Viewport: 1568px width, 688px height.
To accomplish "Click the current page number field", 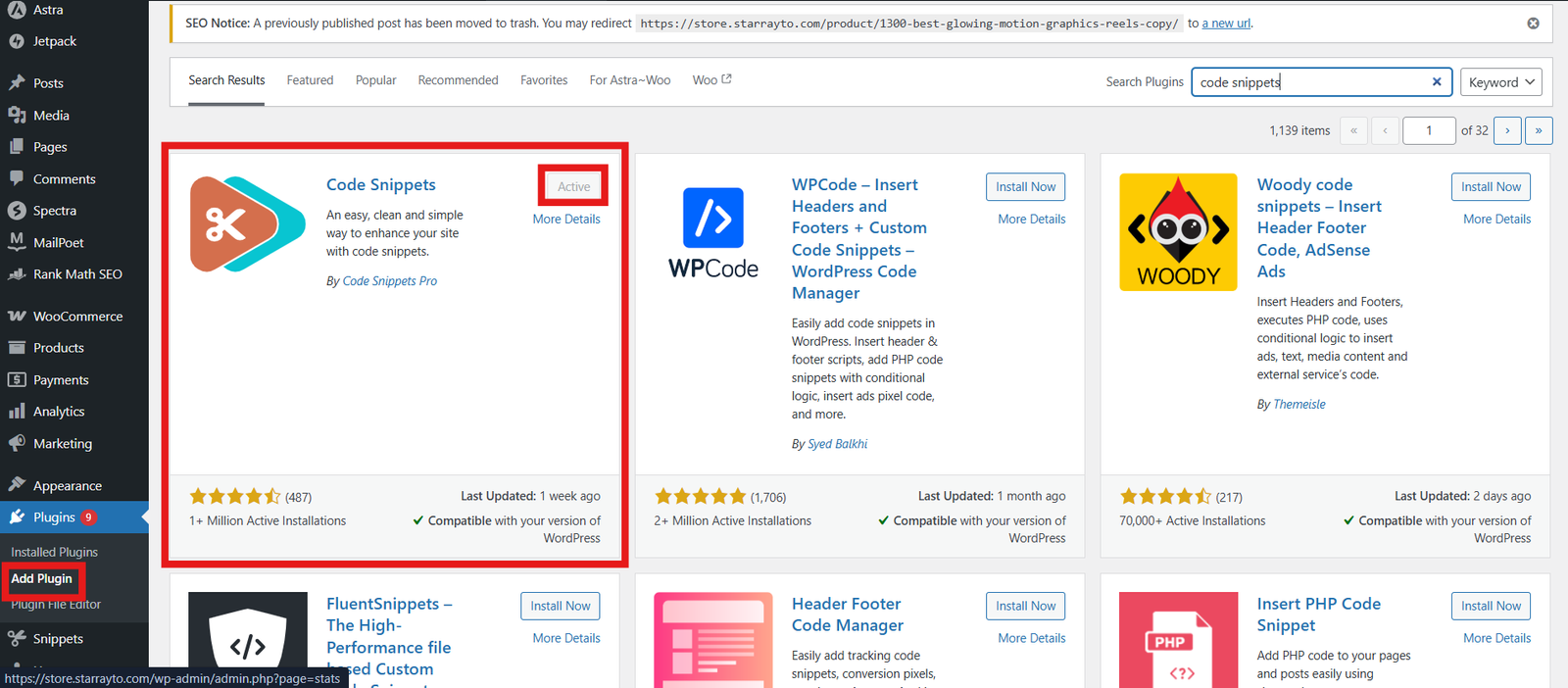I will coord(1429,130).
